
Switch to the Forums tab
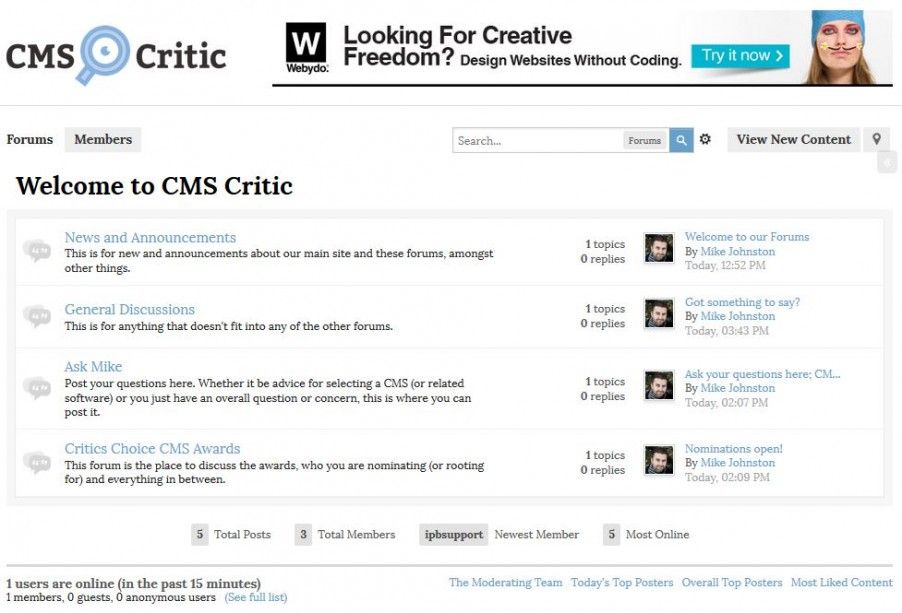[x=29, y=139]
